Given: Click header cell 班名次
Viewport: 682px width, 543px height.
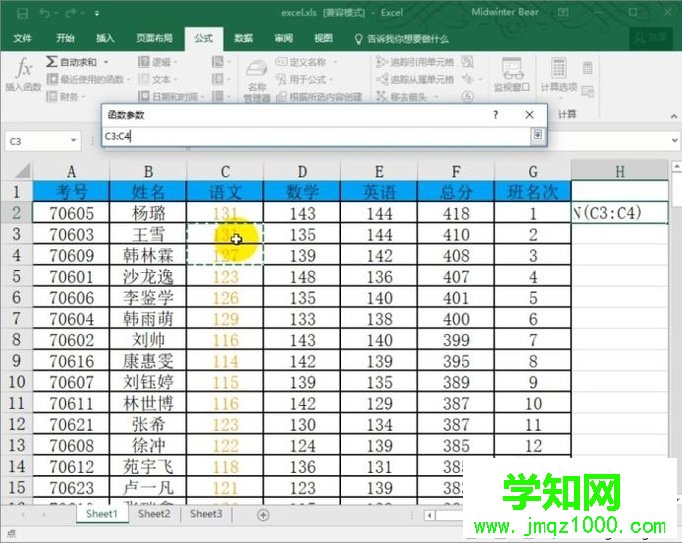Looking at the screenshot, I should (x=533, y=191).
